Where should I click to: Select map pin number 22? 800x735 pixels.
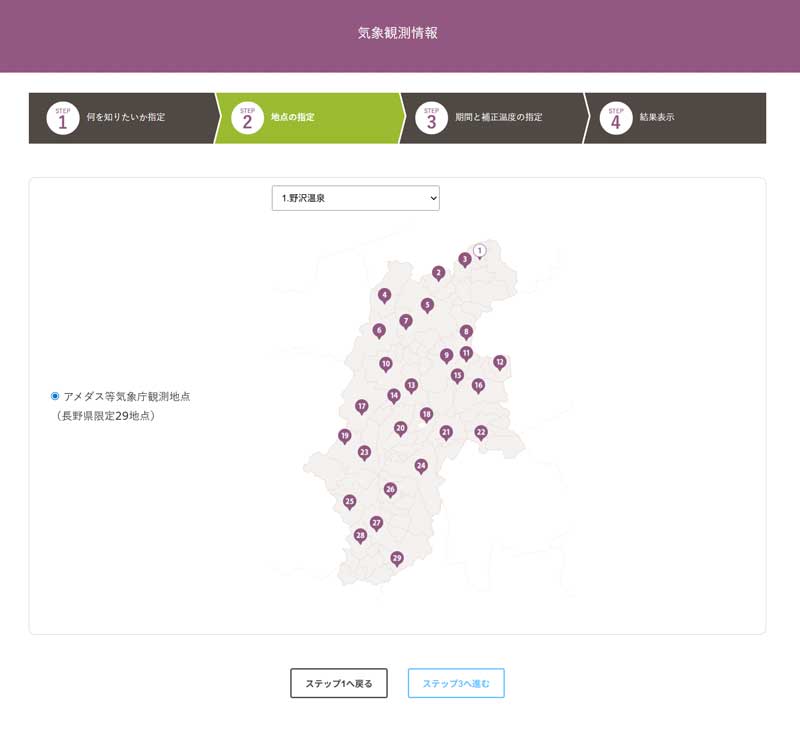point(481,432)
